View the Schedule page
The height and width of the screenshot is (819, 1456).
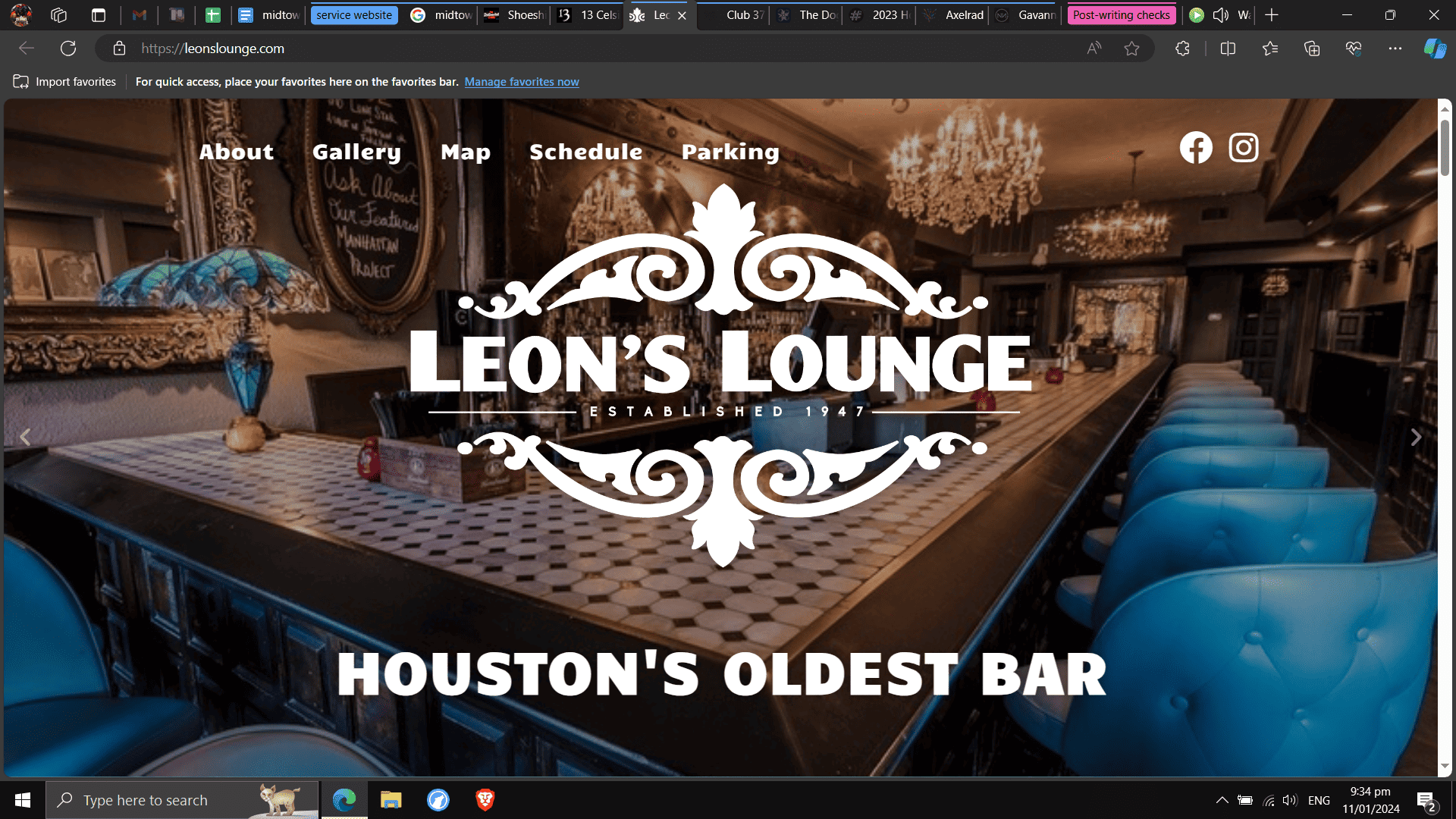coord(586,152)
